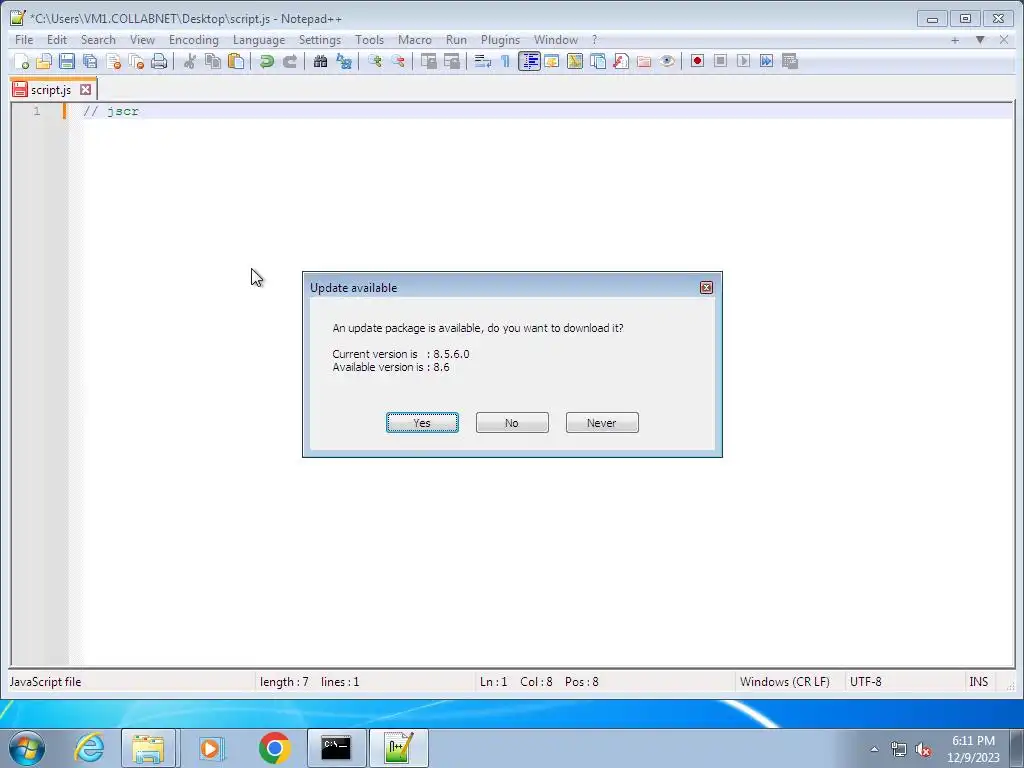
Task: Show hidden system tray icons arrow
Action: coord(874,749)
